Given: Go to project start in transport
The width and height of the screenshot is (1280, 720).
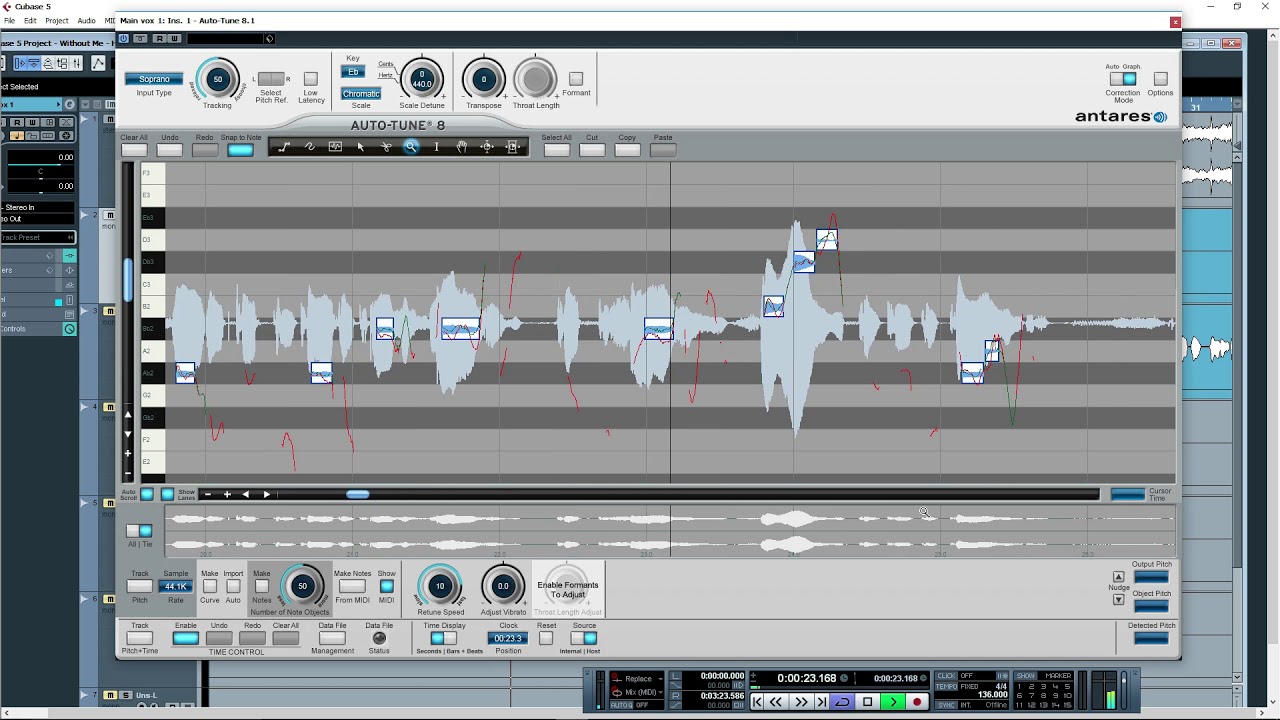Looking at the screenshot, I should [x=757, y=702].
